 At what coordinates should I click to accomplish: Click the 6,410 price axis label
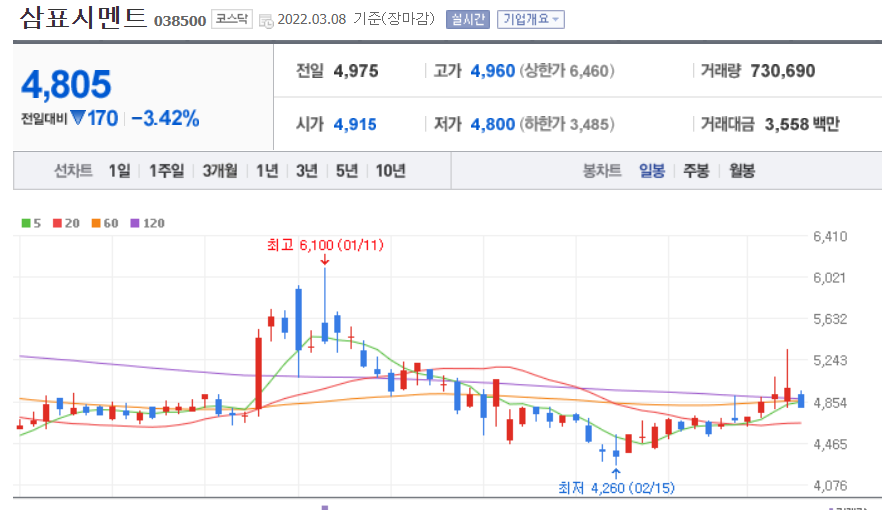pos(830,237)
